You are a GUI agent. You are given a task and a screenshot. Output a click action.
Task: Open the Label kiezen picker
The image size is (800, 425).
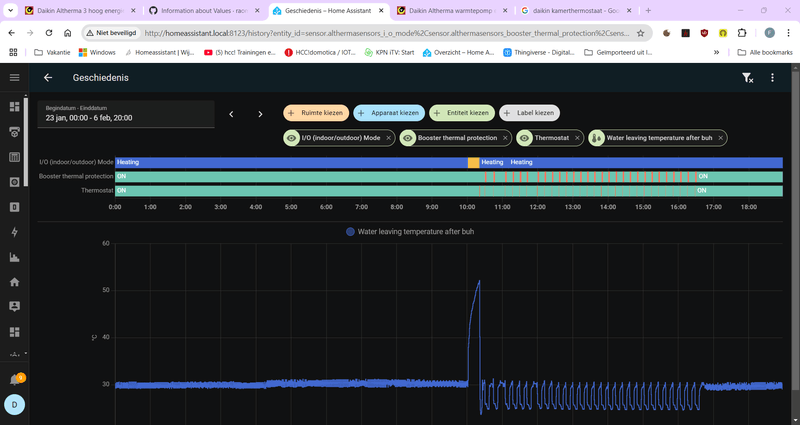click(x=530, y=113)
